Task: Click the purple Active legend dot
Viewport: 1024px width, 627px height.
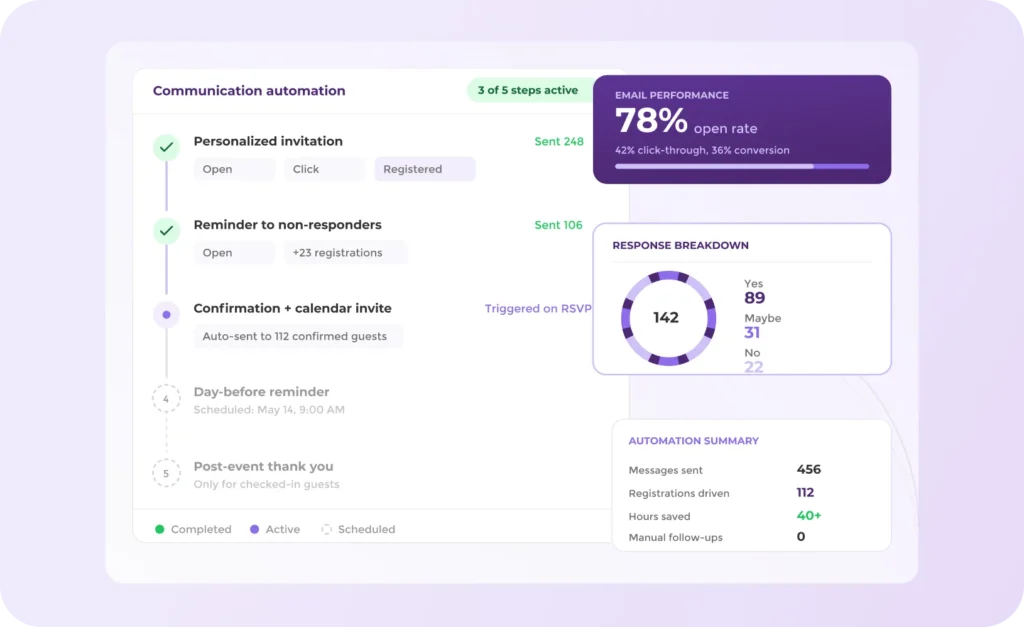Action: pos(255,529)
